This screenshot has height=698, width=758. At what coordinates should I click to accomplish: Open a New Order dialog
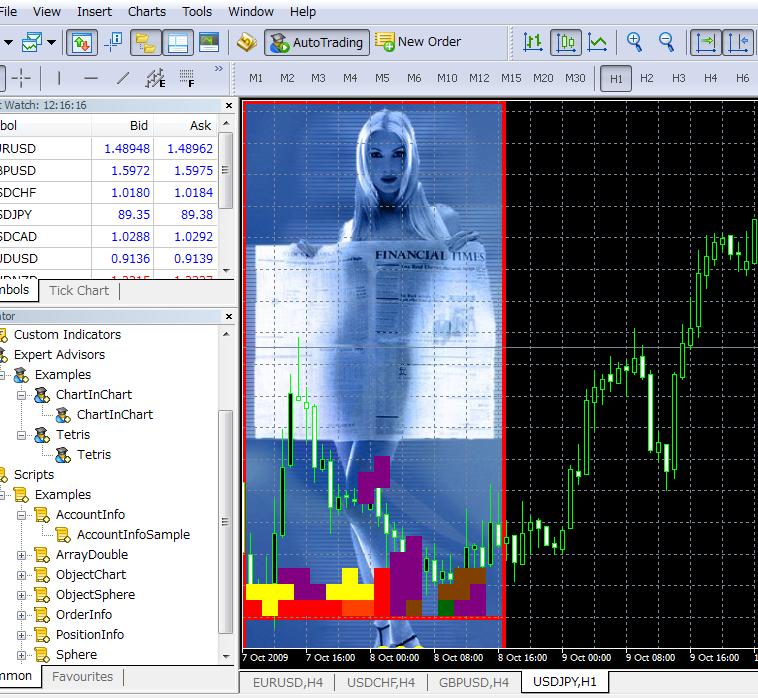[418, 42]
